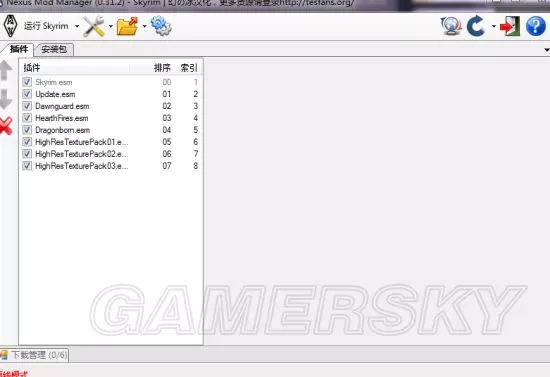Open the tools wrench and screwdriver icon
Screen dimensions: 550x377
tap(94, 26)
